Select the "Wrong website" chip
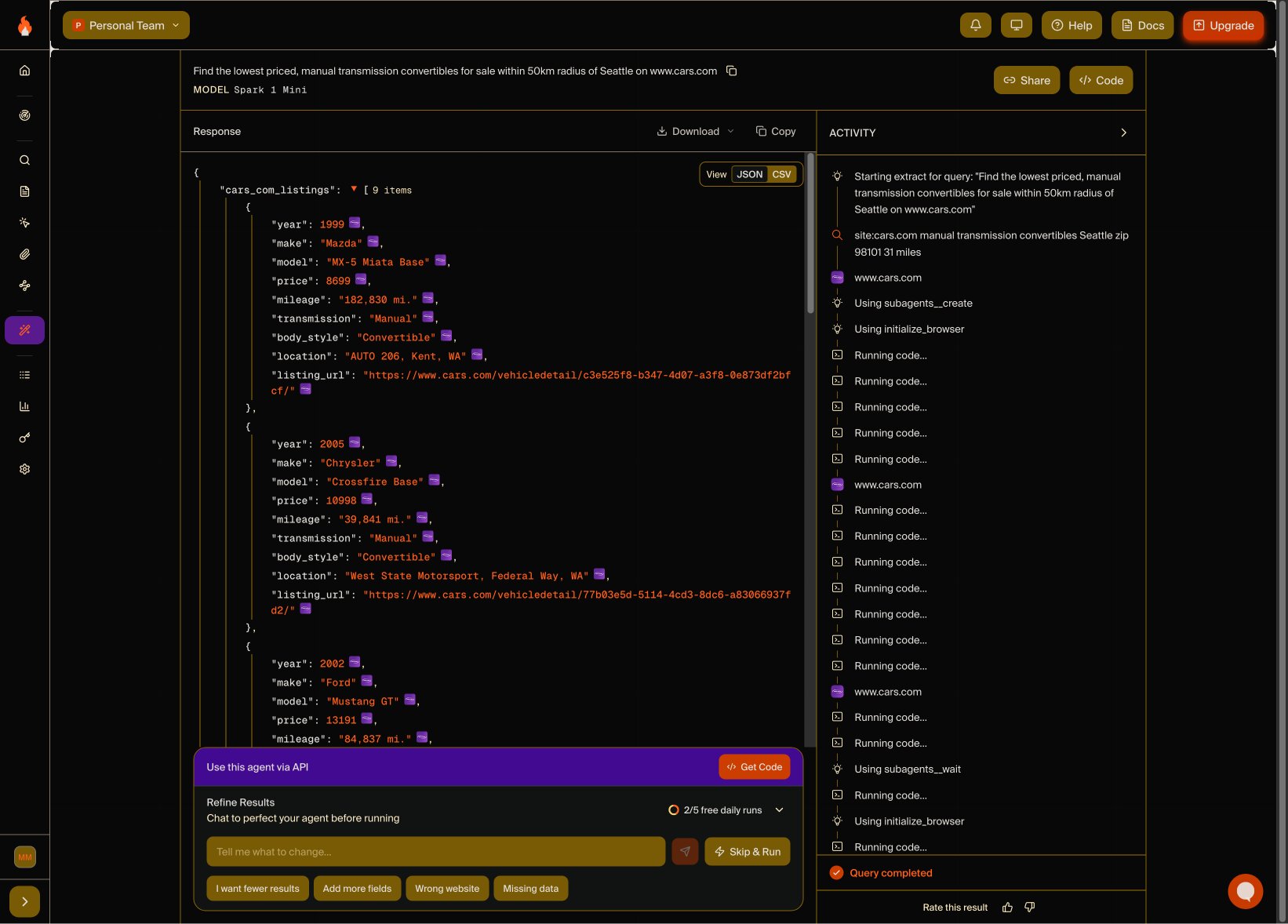This screenshot has width=1288, height=924. pos(447,889)
